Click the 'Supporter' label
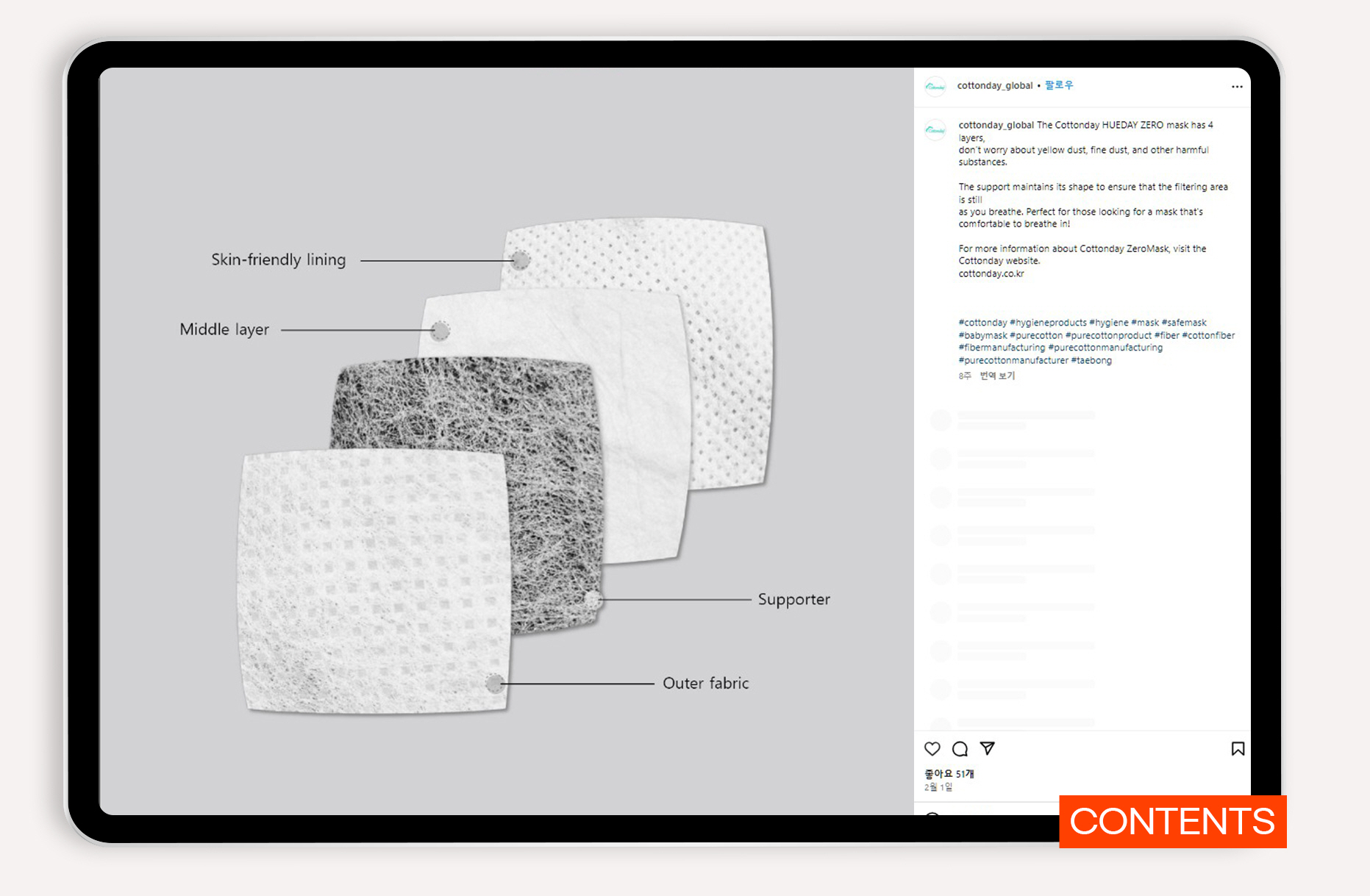Screen dimensions: 1370x896 click(x=794, y=600)
